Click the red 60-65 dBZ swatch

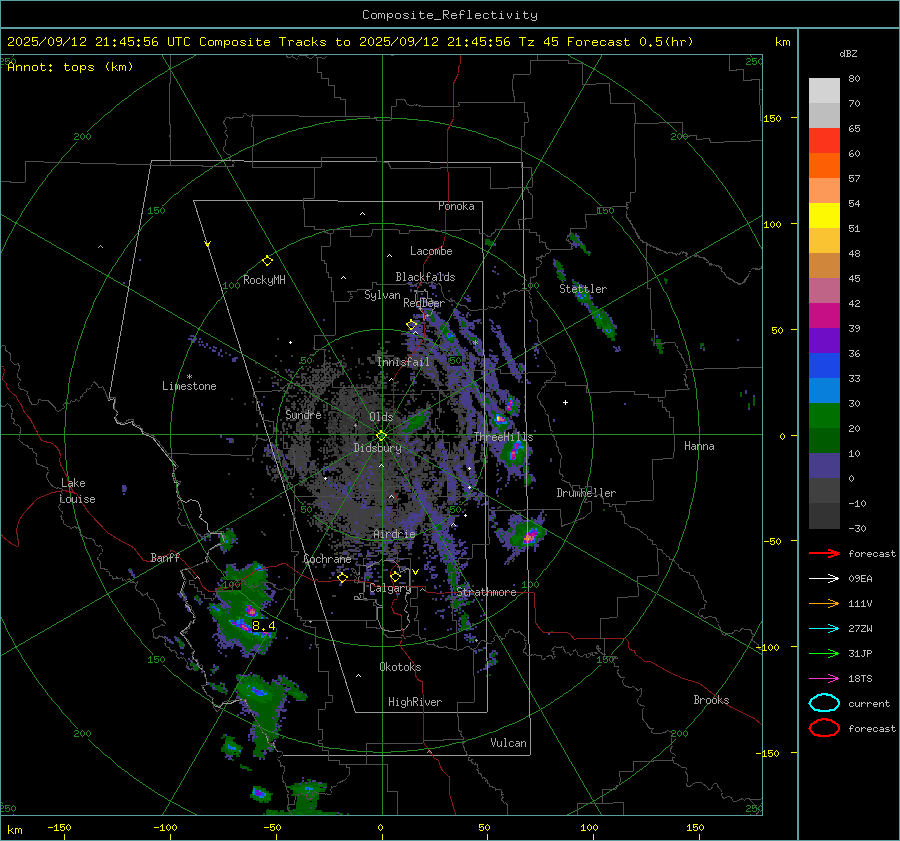(x=824, y=141)
